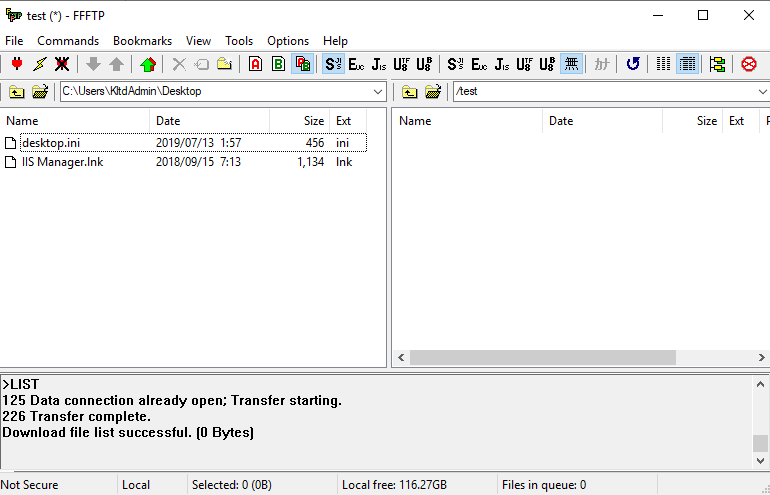
Task: Click the Create Folder icon in the toolbar
Action: point(224,64)
